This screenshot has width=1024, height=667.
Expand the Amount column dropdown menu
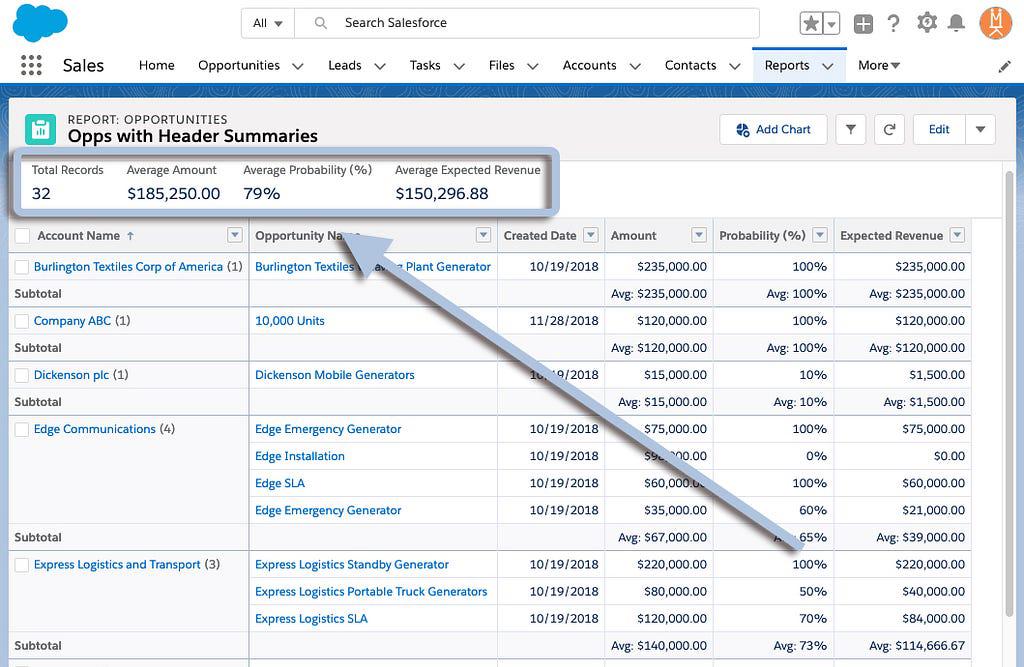[x=699, y=236]
